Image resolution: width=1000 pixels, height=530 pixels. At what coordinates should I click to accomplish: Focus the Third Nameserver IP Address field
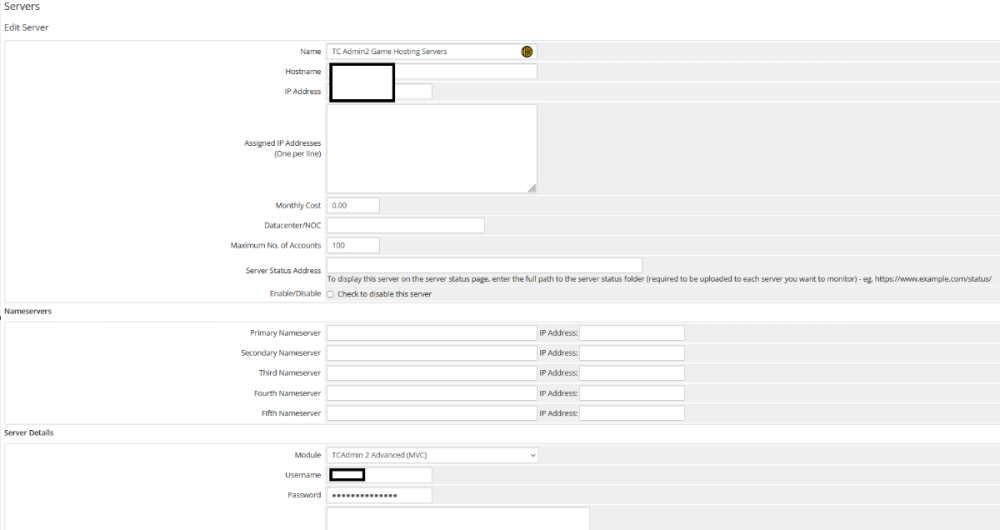(x=632, y=373)
